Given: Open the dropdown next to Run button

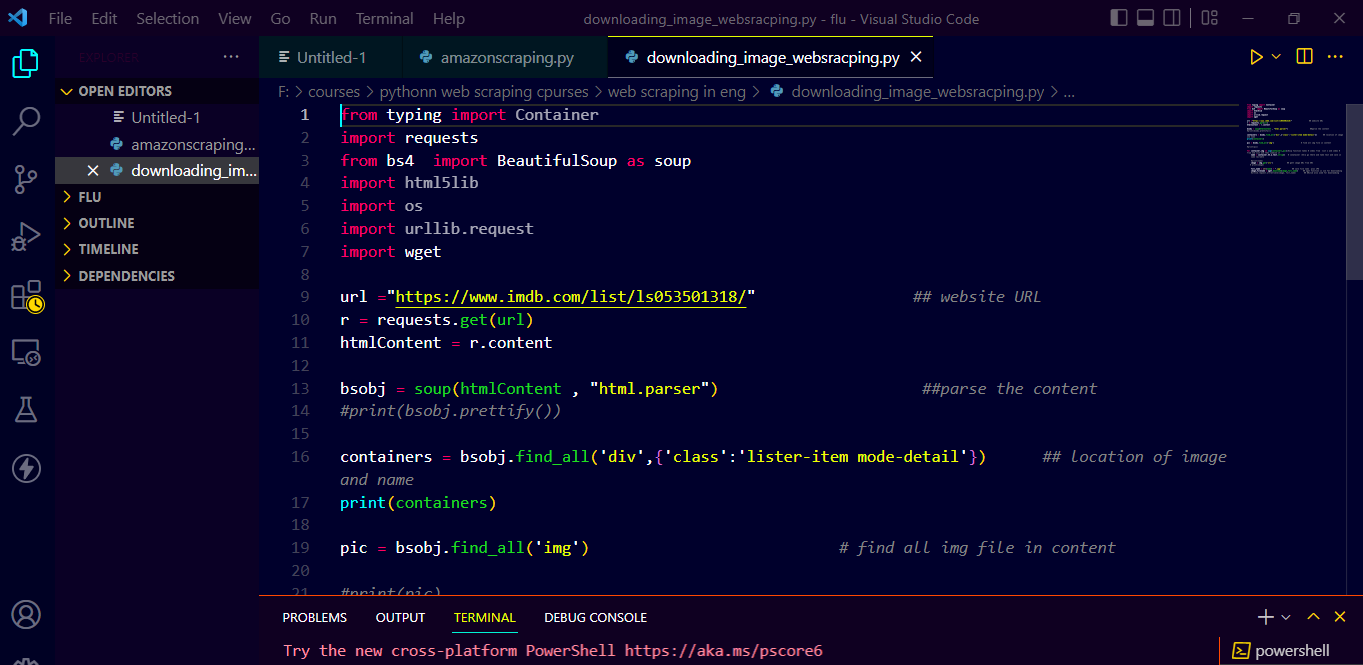Looking at the screenshot, I should tap(1276, 57).
